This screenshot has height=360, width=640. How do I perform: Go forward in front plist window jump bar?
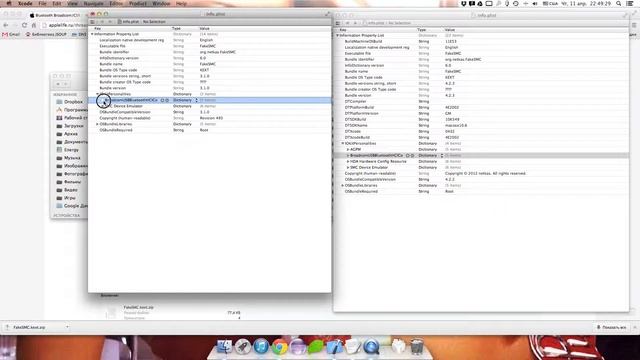pos(110,22)
